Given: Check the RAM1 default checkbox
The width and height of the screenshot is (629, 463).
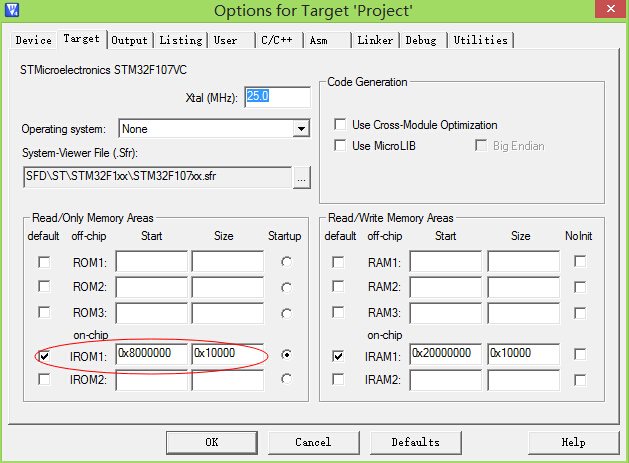Looking at the screenshot, I should pos(338,262).
